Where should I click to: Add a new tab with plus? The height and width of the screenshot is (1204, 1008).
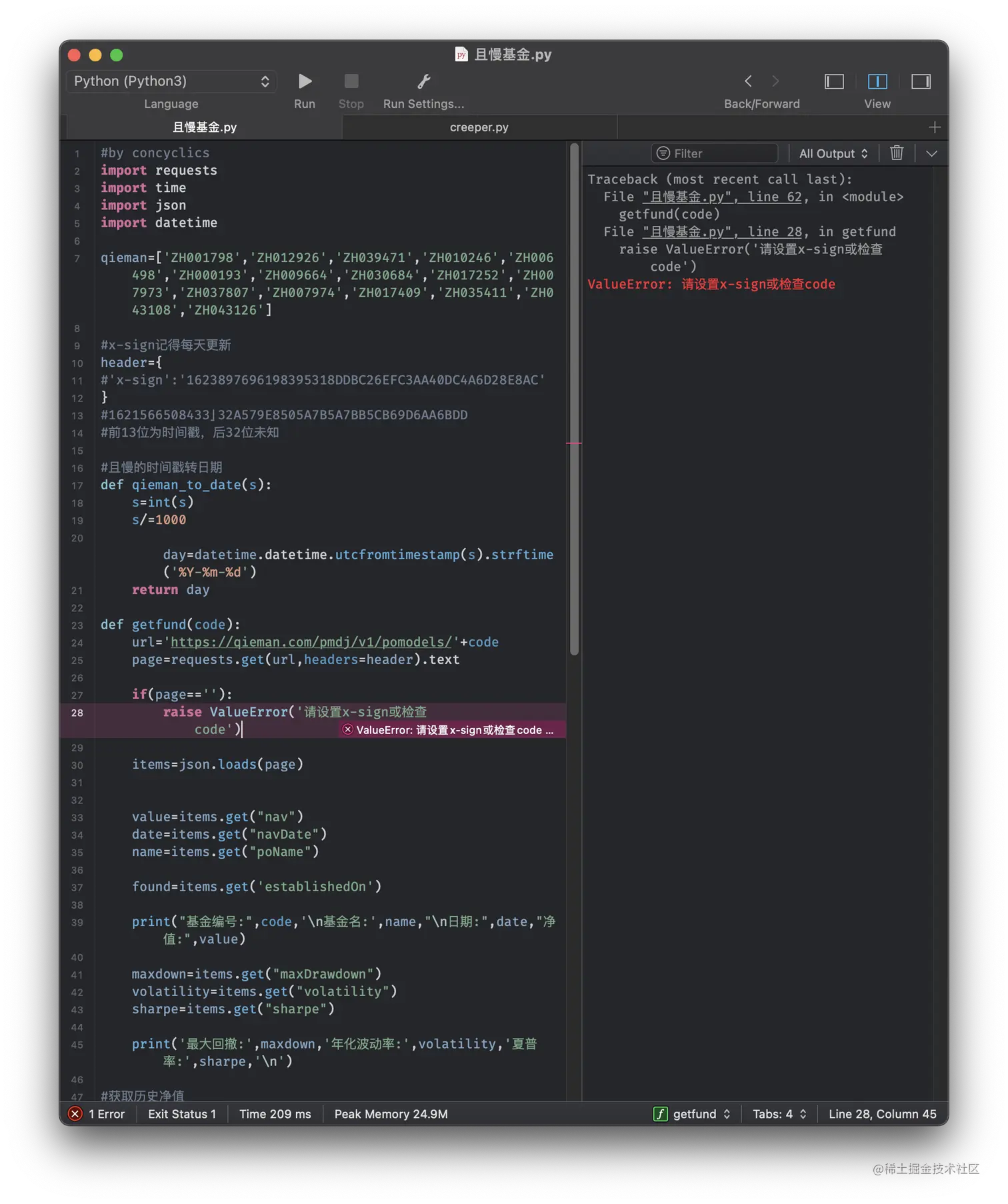(x=935, y=127)
